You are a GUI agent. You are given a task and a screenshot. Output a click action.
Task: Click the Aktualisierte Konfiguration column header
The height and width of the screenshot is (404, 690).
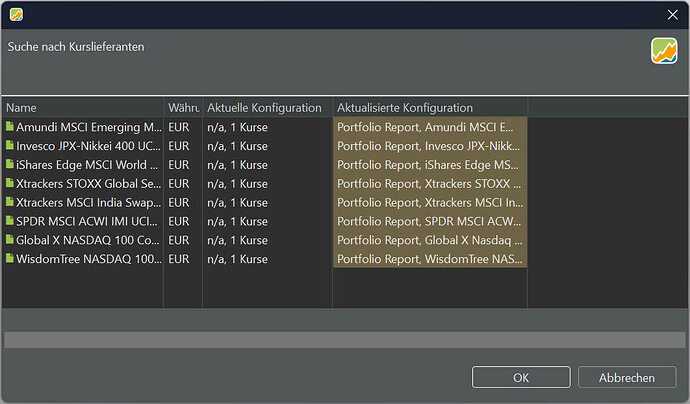click(x=430, y=108)
